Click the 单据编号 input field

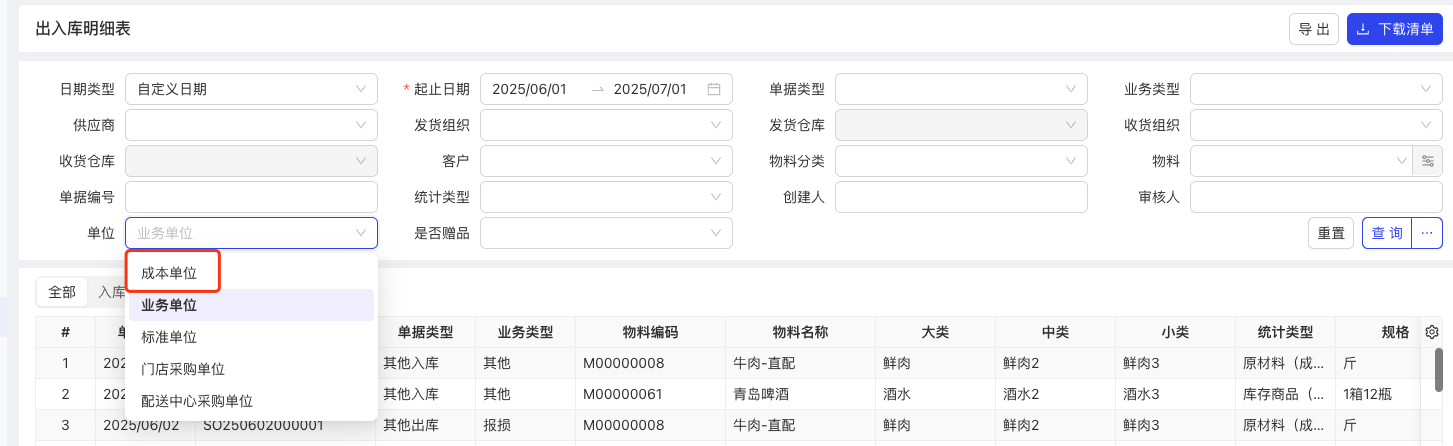(251, 197)
